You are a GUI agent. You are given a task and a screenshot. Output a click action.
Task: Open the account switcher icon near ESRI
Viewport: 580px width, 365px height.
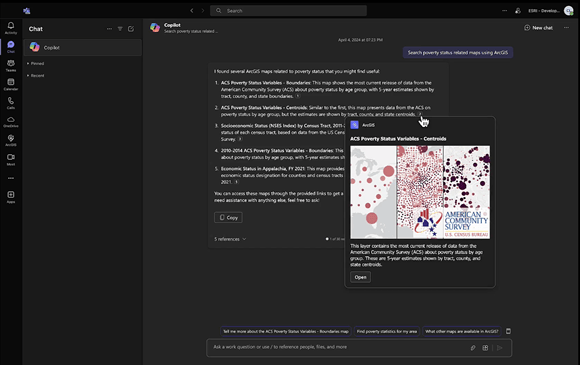(518, 11)
